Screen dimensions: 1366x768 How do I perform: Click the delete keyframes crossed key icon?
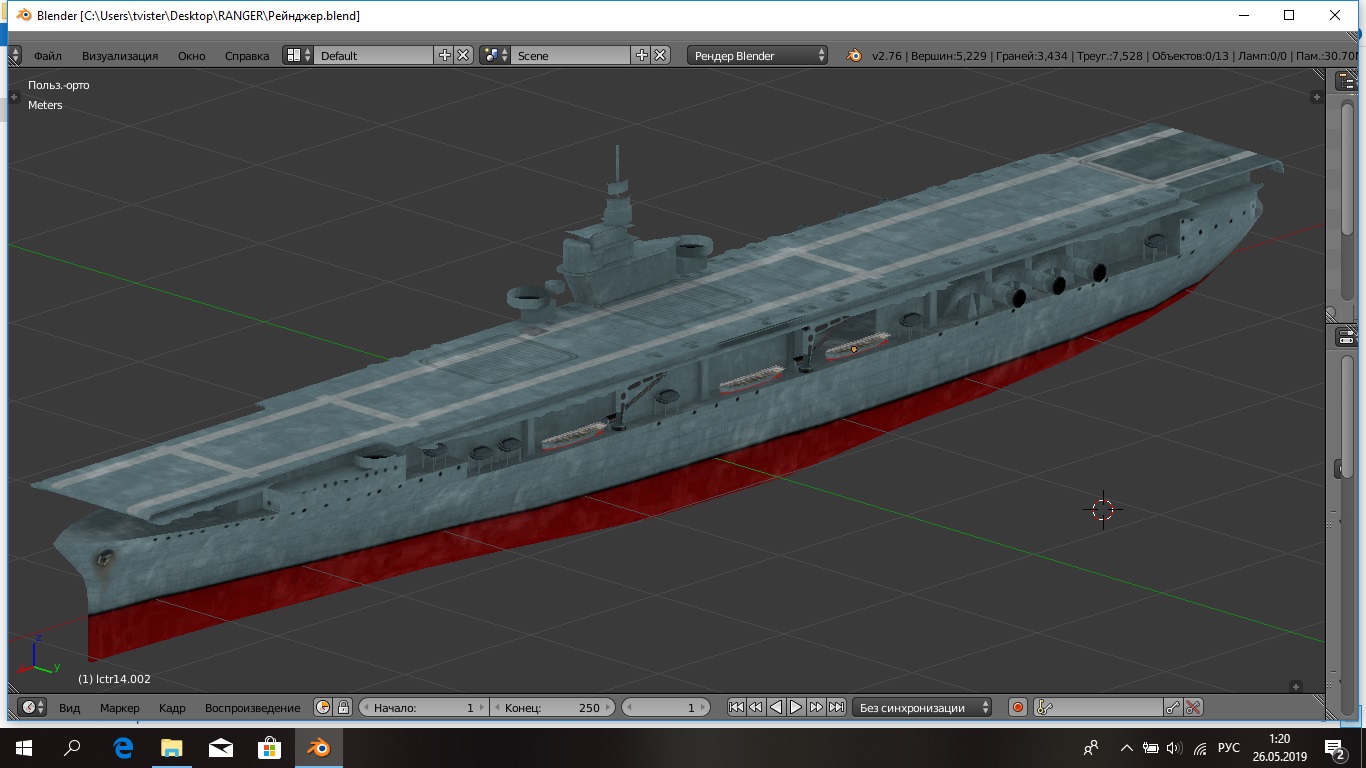click(1193, 707)
